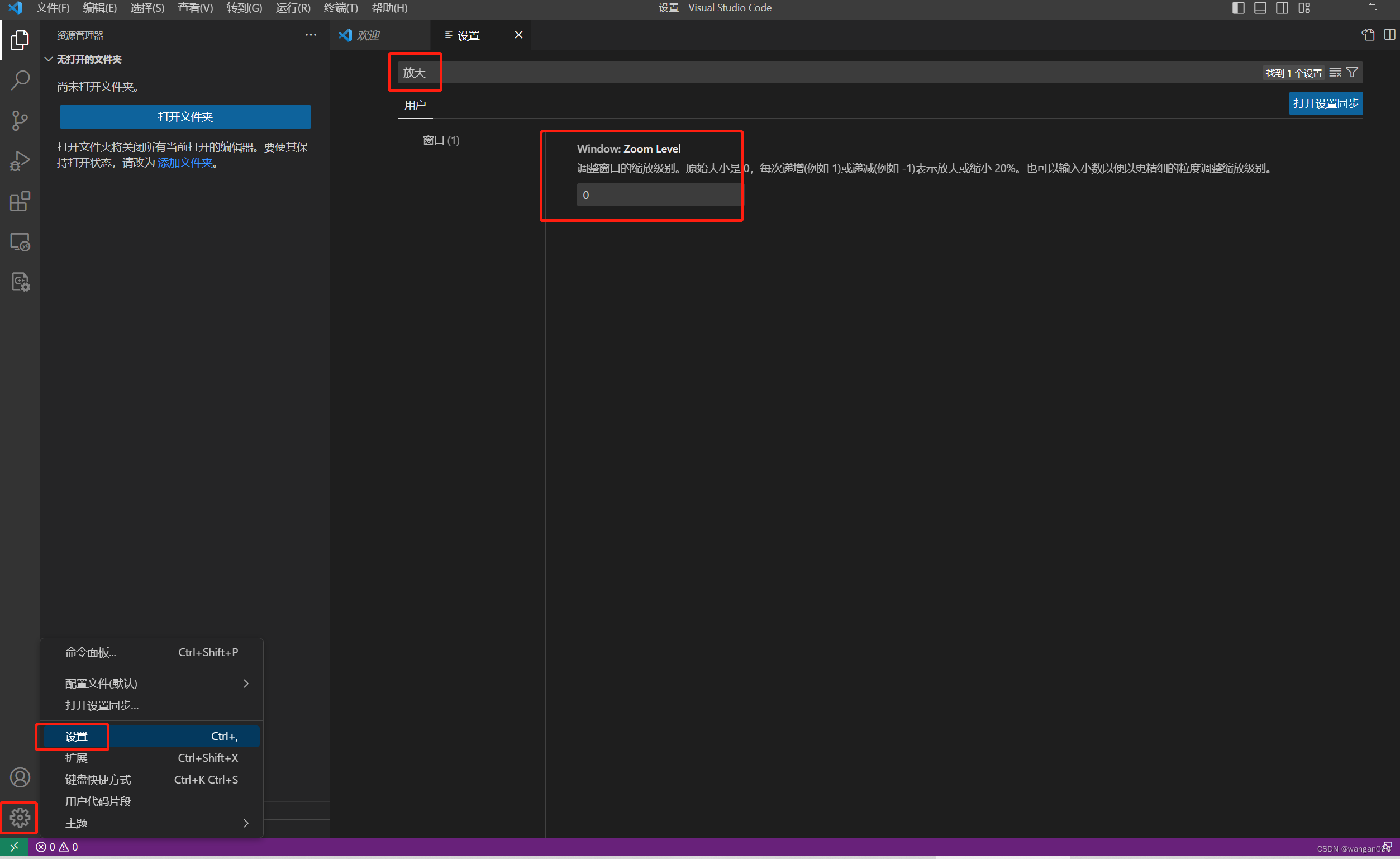Screen dimensions: 1400x859
Task: Expand the 主题 submenu
Action: [152, 823]
